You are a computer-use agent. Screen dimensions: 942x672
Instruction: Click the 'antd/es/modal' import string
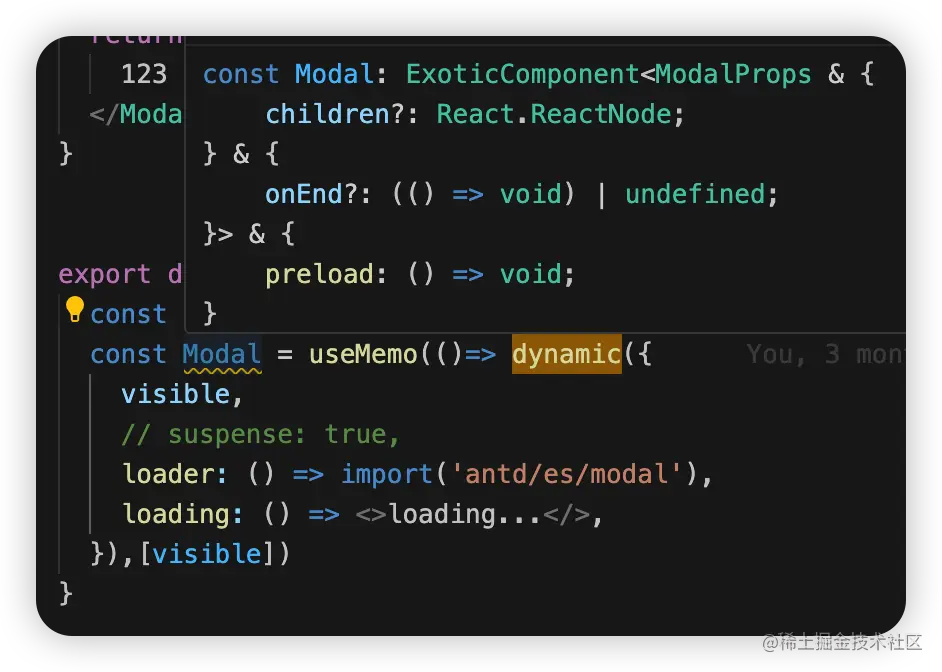565,474
